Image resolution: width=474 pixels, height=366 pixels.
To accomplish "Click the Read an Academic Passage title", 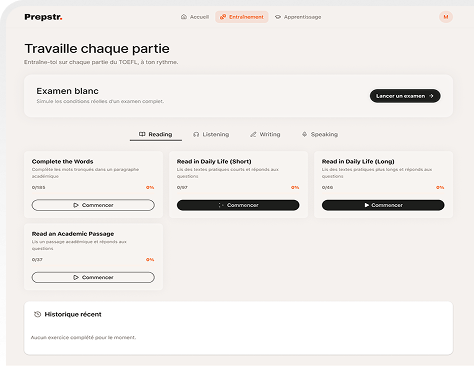I will (73, 234).
